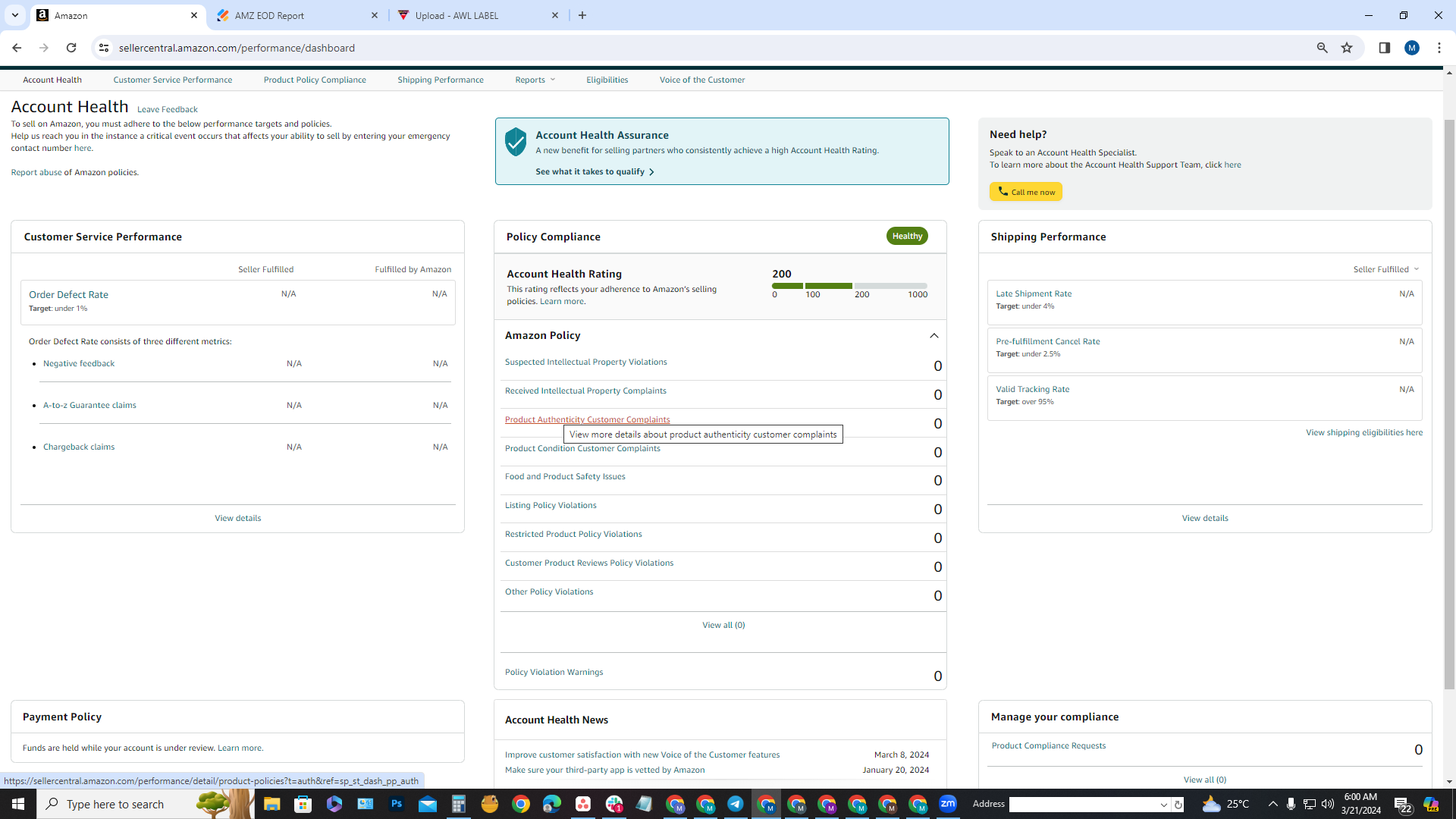Open Shipping Performance menu item
The height and width of the screenshot is (819, 1456).
[441, 80]
